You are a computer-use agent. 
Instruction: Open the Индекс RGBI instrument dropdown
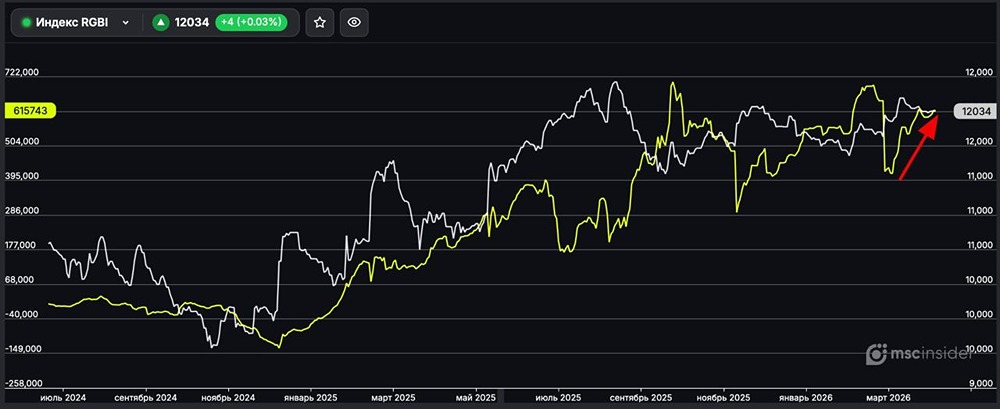click(x=77, y=22)
